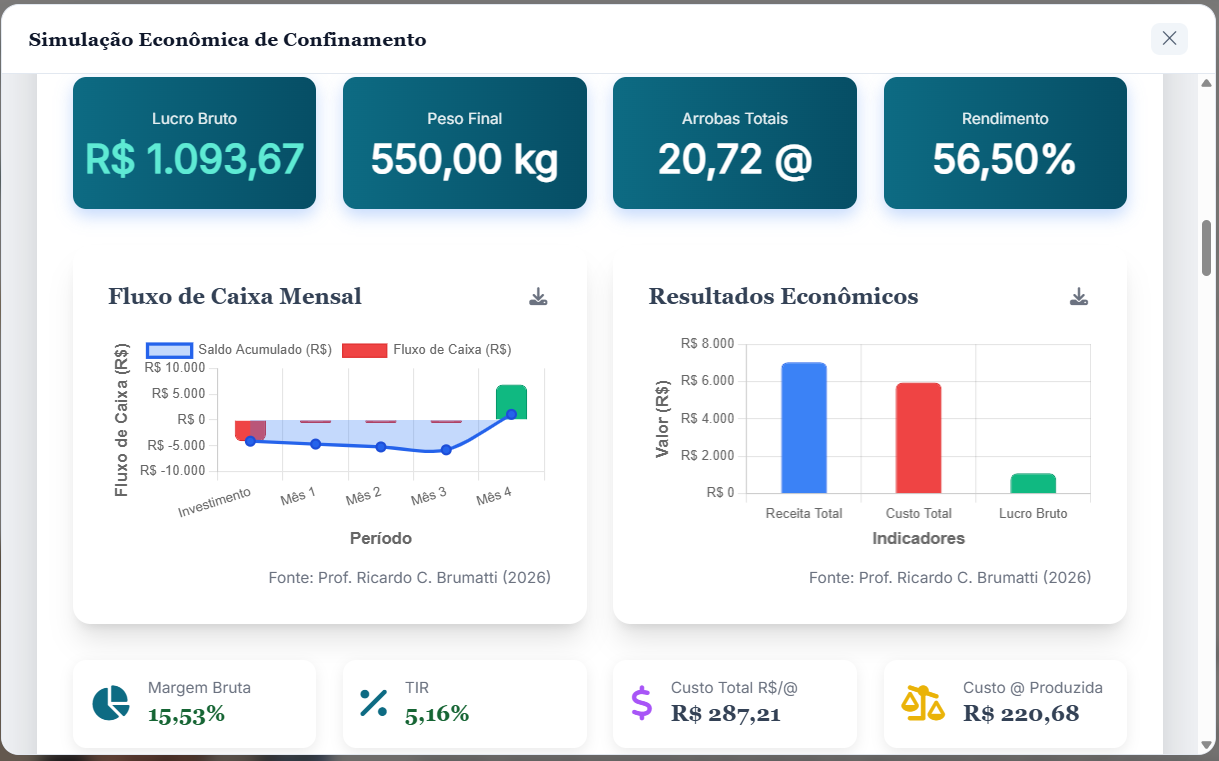
Task: Click the red Investimento cash flow bar
Action: click(x=250, y=430)
